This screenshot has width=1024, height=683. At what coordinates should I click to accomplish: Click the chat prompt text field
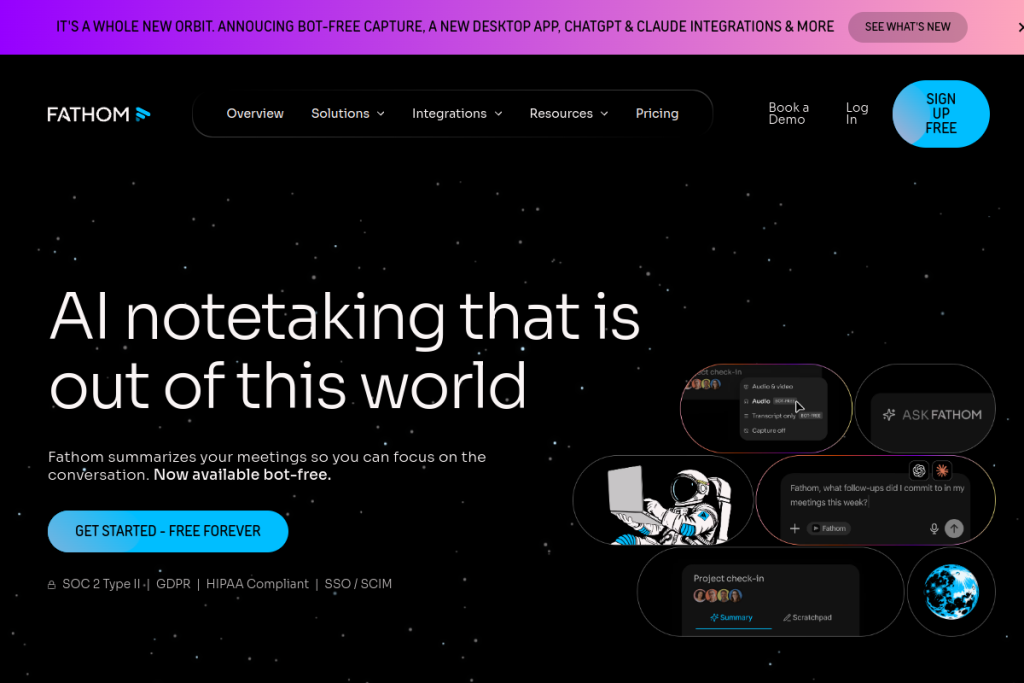[876, 495]
